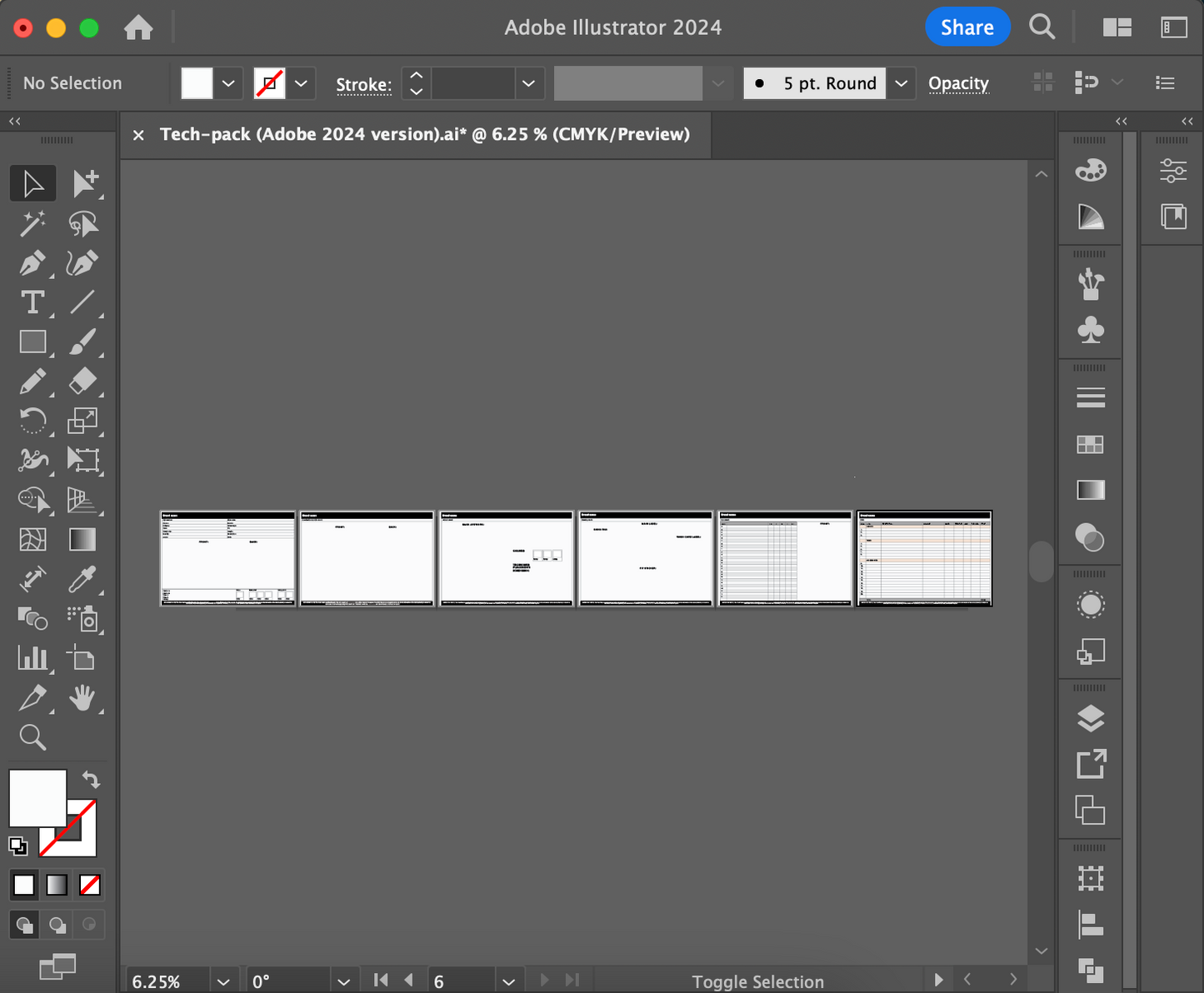Screen dimensions: 1204x993
Task: Select the Magic Wand tool
Action: [x=32, y=223]
